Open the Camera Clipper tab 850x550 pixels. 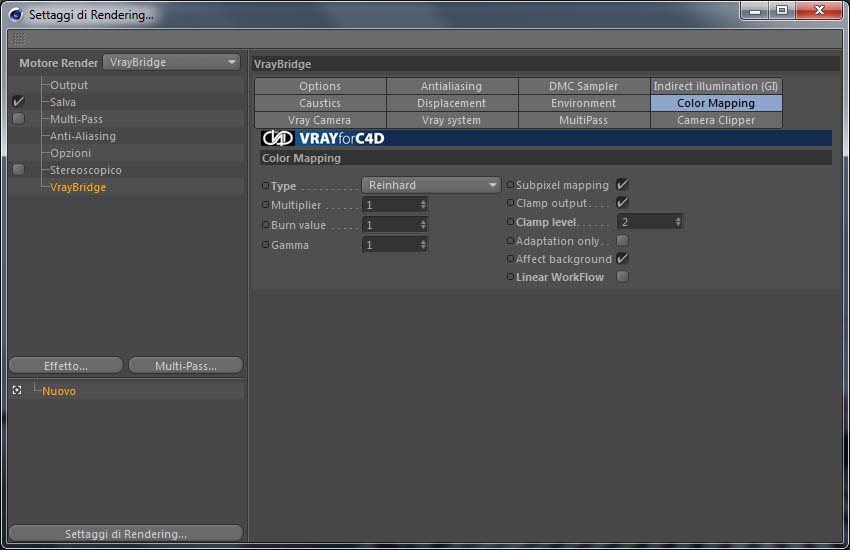click(x=716, y=120)
